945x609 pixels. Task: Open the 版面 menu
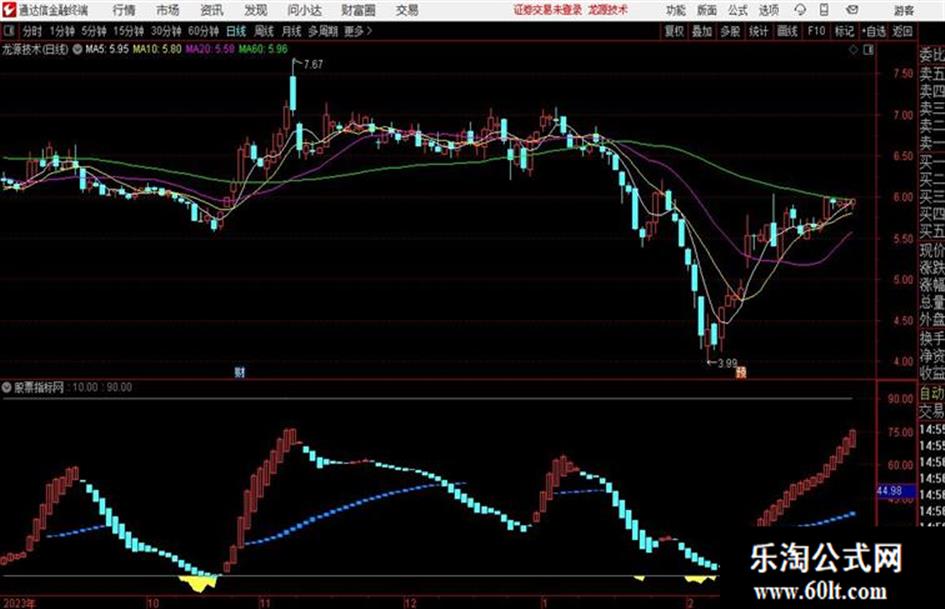(x=707, y=10)
